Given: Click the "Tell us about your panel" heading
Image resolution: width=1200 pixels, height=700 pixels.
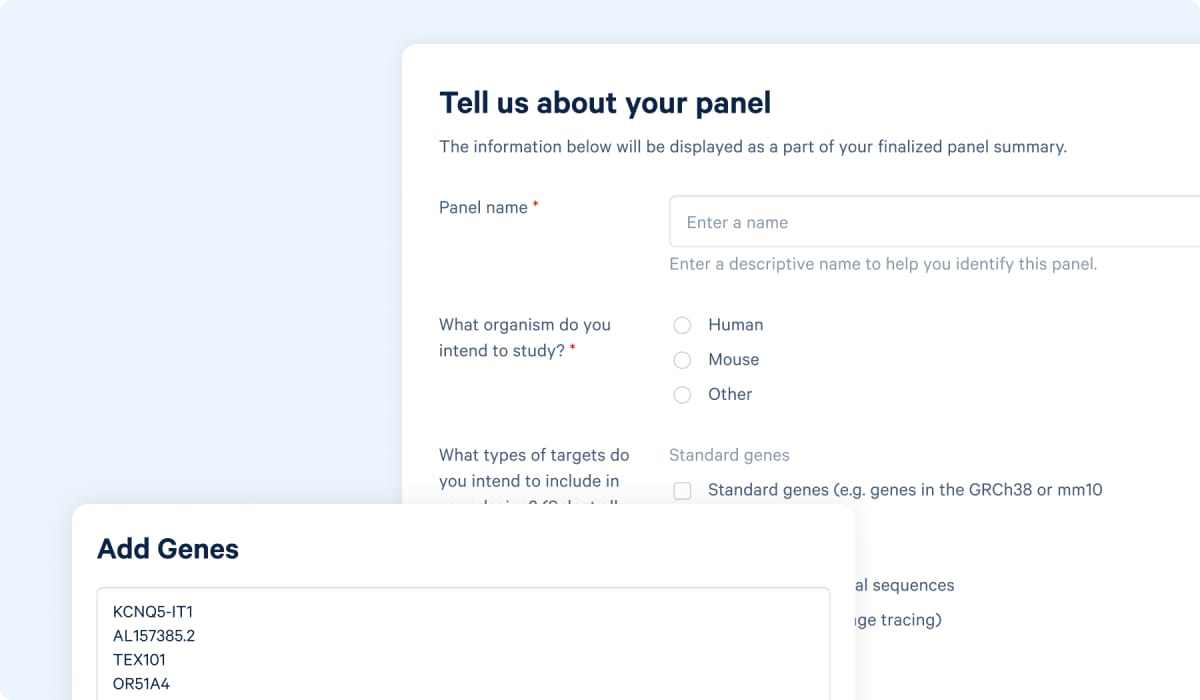Looking at the screenshot, I should click(x=605, y=103).
